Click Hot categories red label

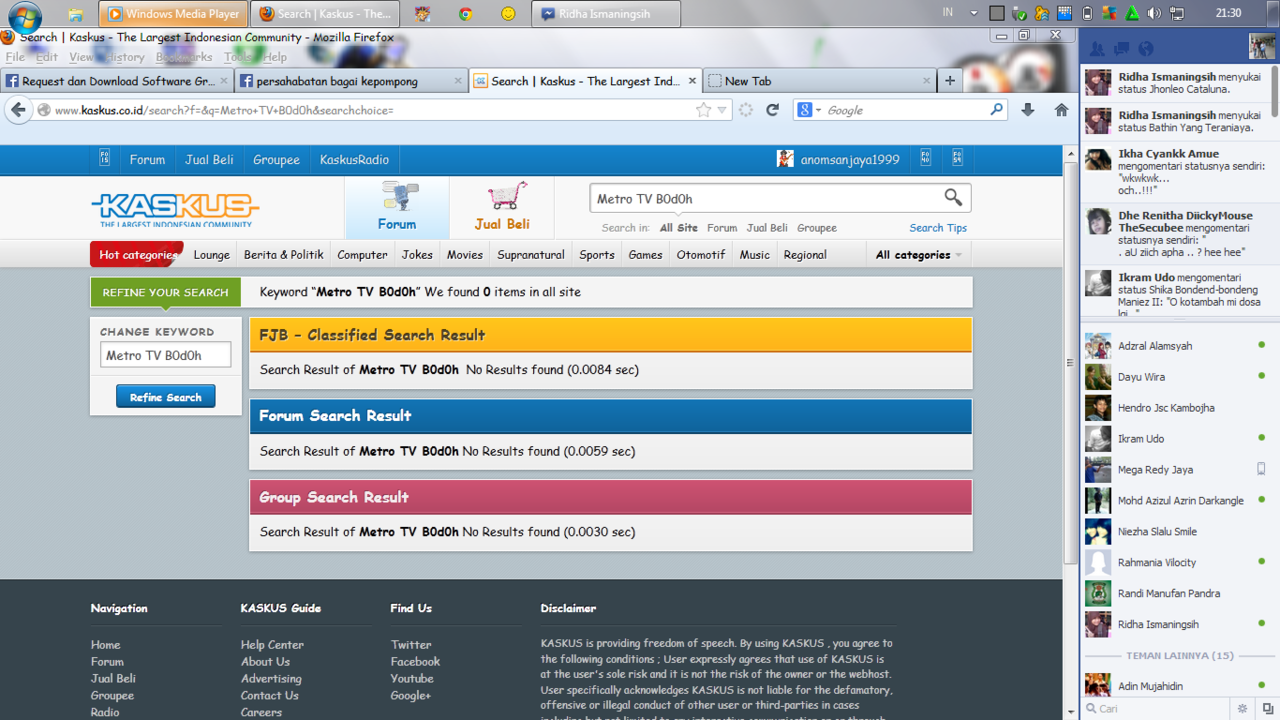pos(137,254)
